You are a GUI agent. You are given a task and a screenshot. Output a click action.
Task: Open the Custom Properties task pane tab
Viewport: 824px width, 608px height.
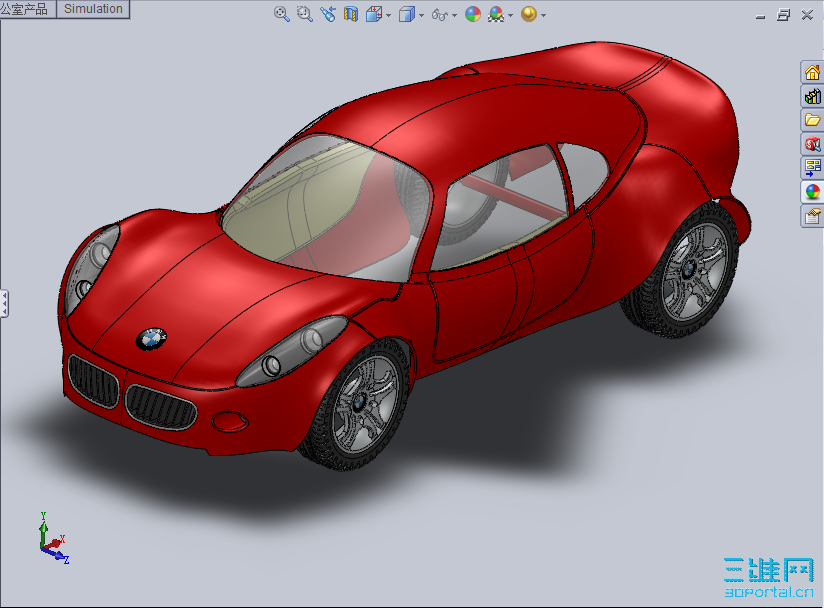coord(812,216)
